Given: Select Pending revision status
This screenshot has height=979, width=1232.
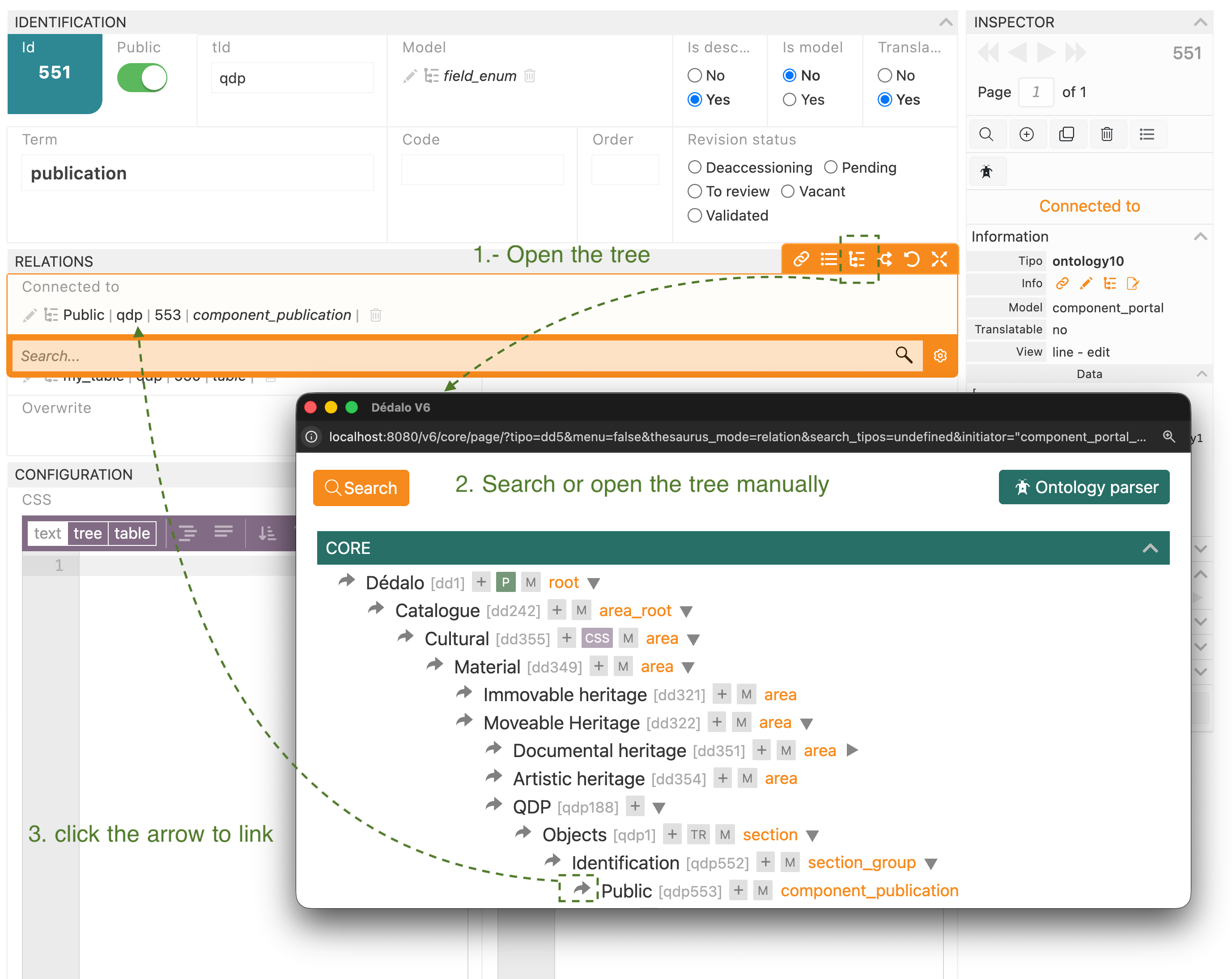Looking at the screenshot, I should (x=830, y=167).
